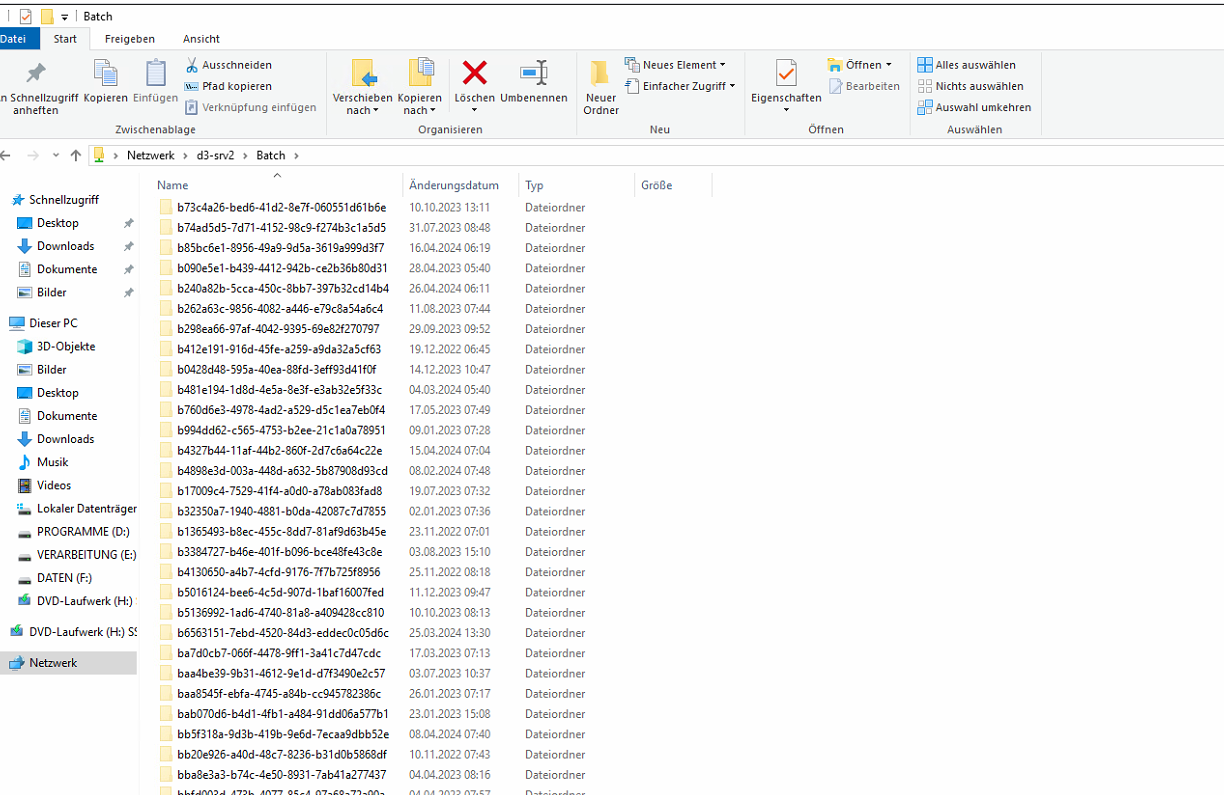Switch to the Ansicht ribbon tab
Viewport: 1224px width, 795px height.
coord(201,39)
